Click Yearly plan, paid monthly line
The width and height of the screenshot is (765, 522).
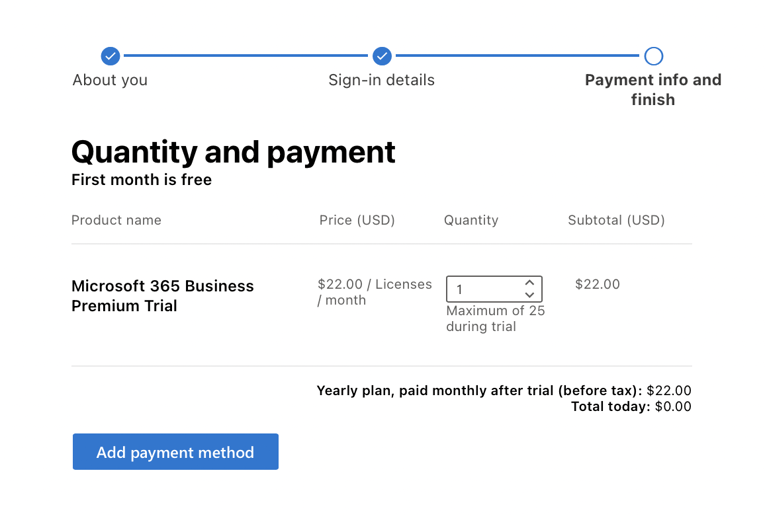[504, 390]
